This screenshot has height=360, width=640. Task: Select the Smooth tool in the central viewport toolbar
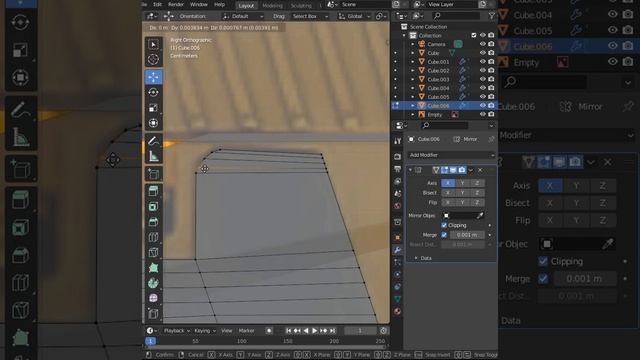click(x=153, y=298)
